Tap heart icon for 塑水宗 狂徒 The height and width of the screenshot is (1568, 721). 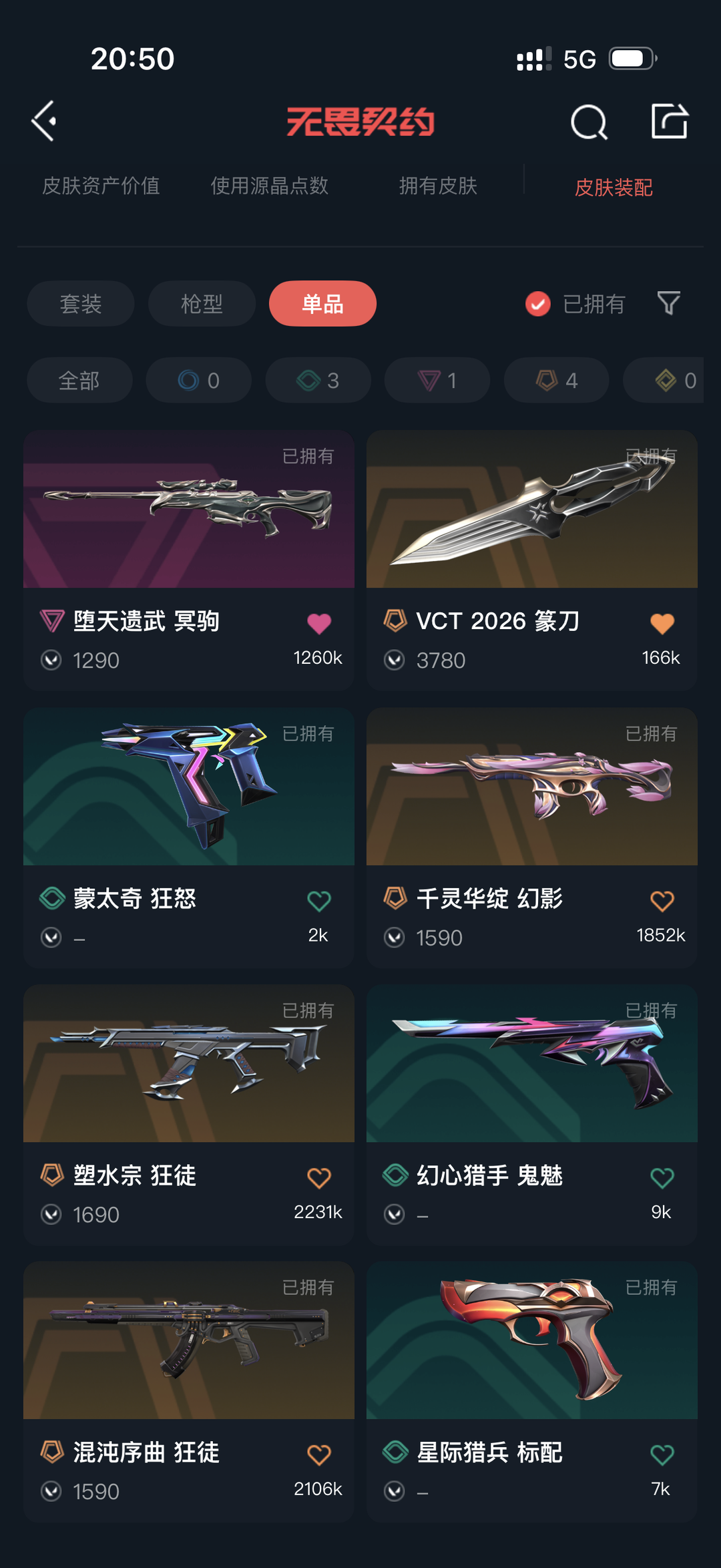319,1177
